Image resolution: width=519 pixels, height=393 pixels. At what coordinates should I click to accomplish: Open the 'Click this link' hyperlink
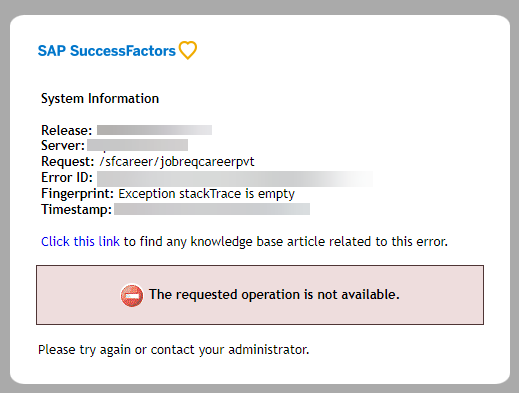point(80,241)
